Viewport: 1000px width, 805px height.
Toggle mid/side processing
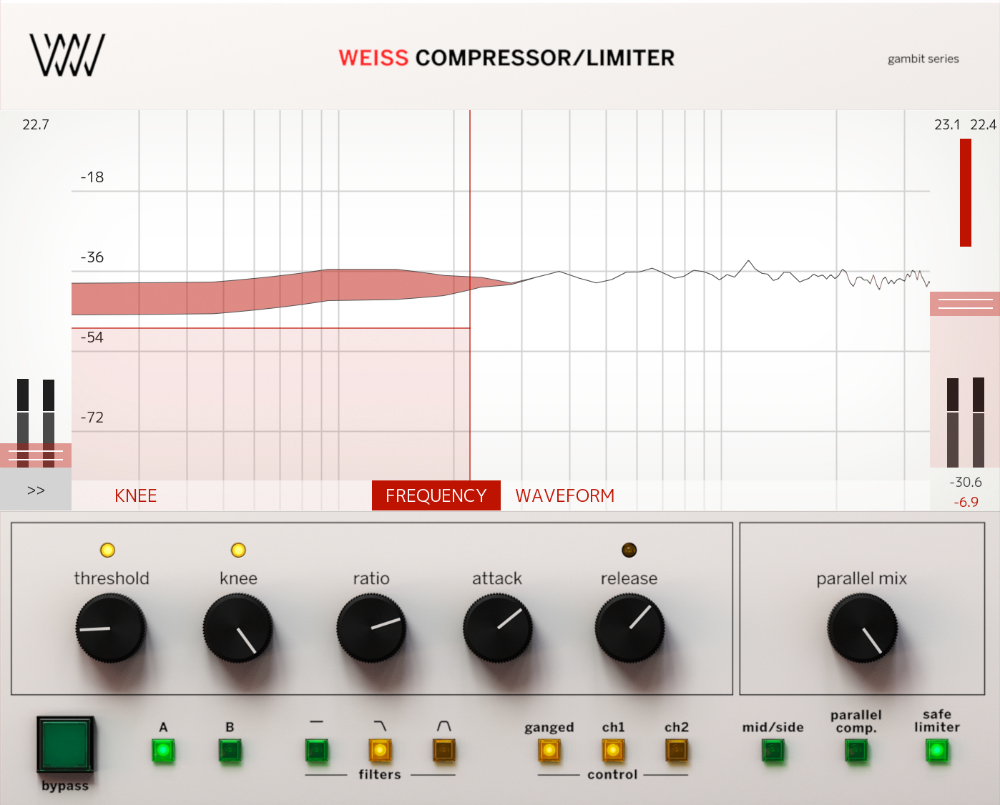pos(772,748)
